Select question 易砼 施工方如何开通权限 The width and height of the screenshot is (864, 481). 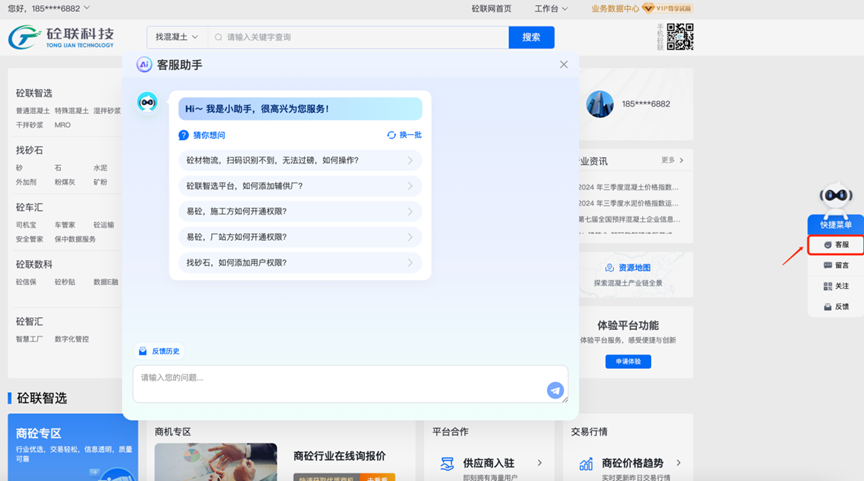click(299, 211)
